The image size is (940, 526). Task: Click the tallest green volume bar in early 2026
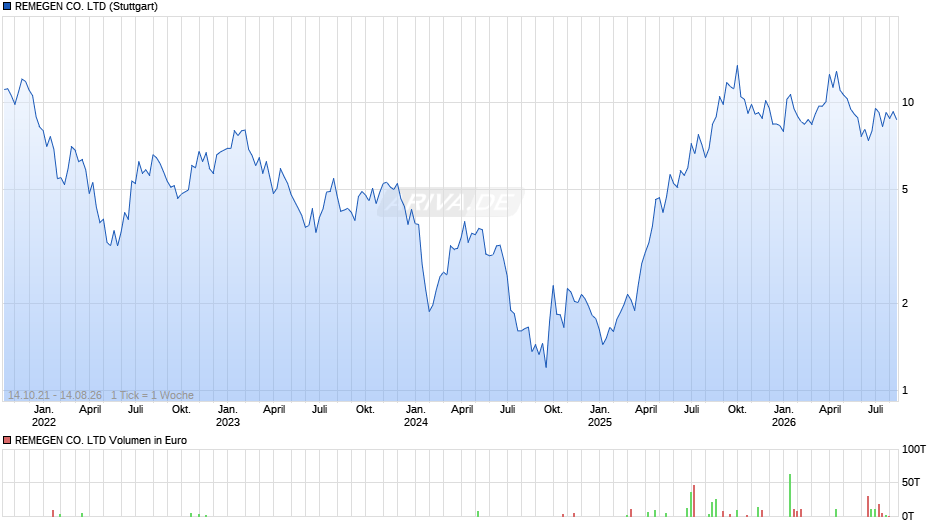tap(790, 495)
